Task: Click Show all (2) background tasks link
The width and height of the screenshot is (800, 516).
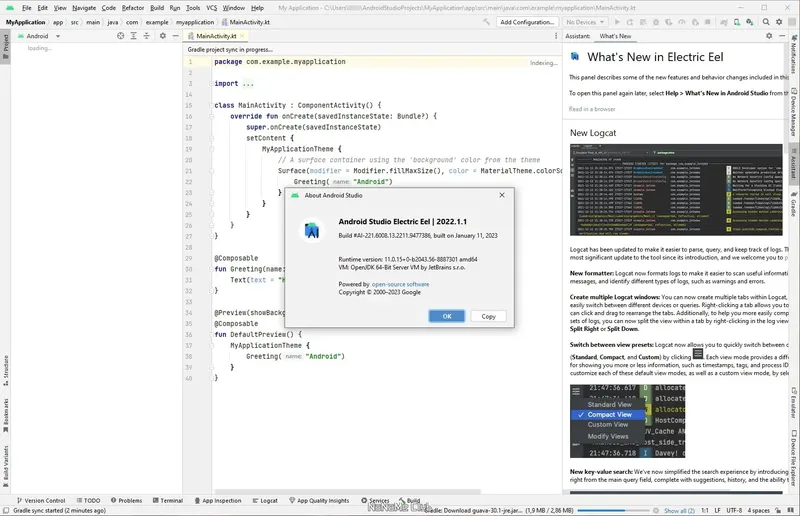Action: [679, 510]
